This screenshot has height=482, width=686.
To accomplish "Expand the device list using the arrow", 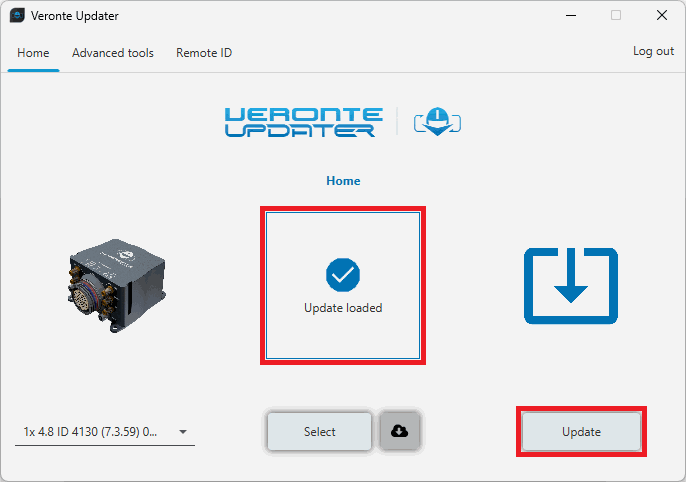I will (x=183, y=432).
